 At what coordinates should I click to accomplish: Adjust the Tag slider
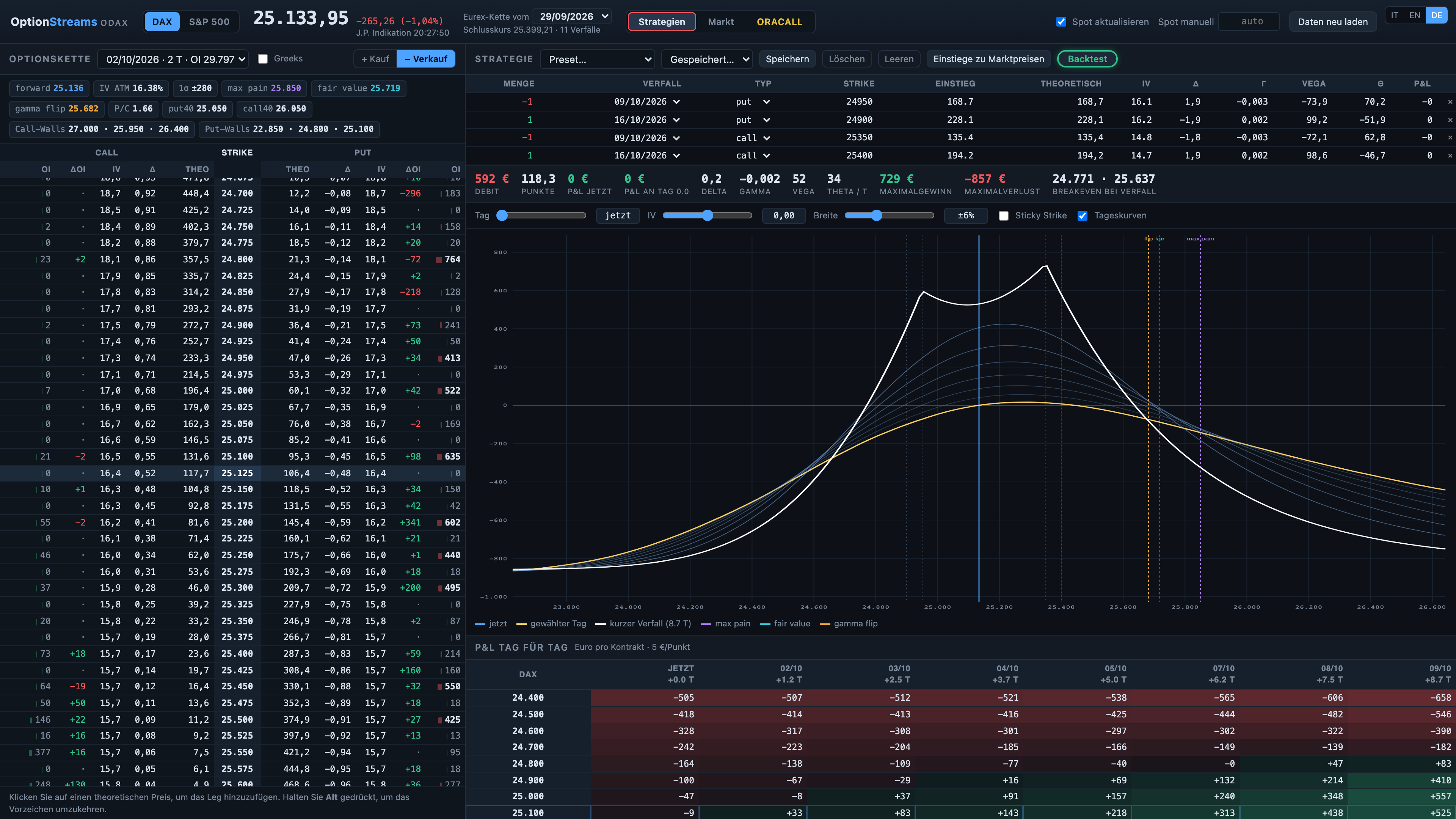[x=541, y=215]
